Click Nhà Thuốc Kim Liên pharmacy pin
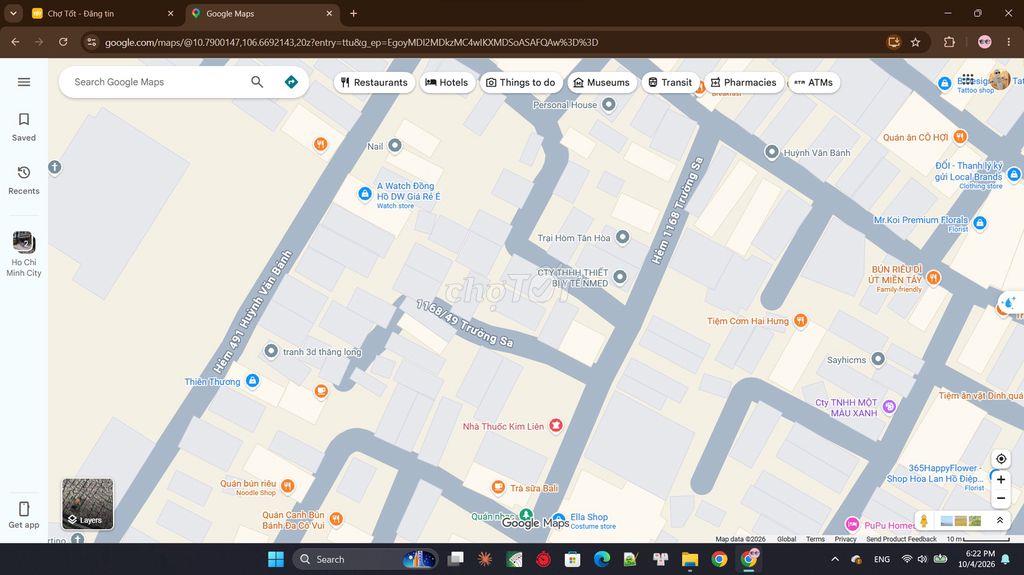1024x575 pixels. (556, 425)
